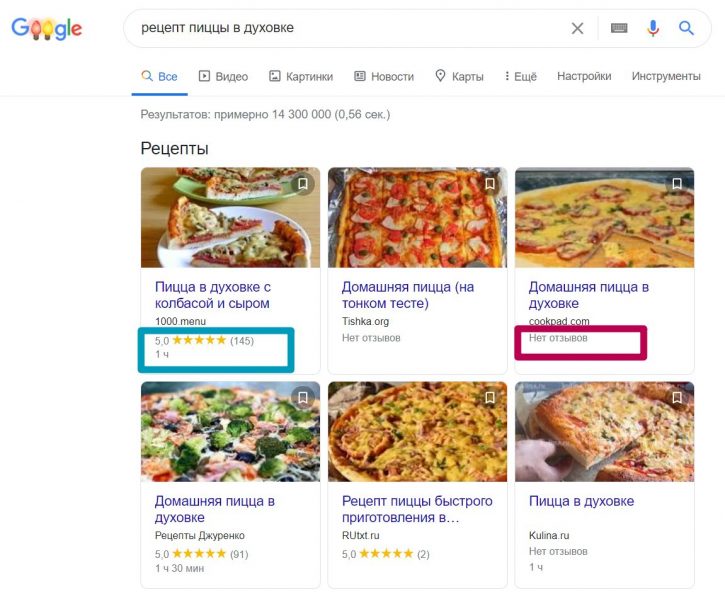
Task: Click the blue search magnifier button
Action: (687, 28)
